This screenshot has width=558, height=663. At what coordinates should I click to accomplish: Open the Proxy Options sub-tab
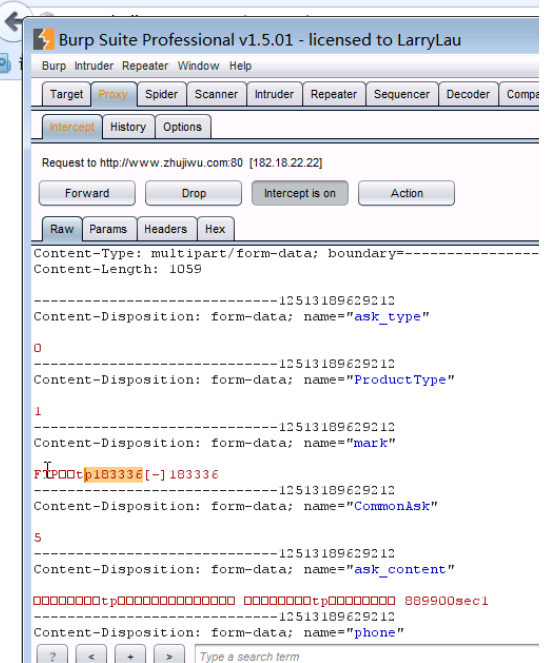pos(182,127)
